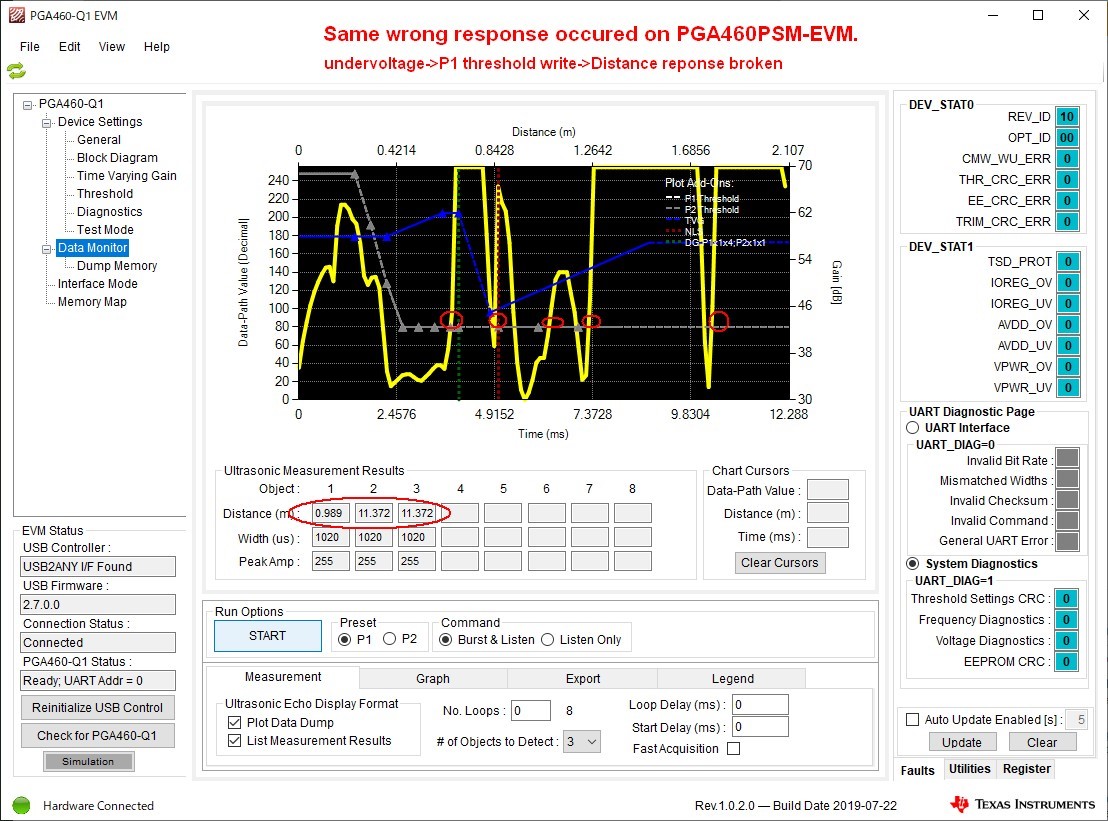Screen dimensions: 1108x821
Task: Choose the Listen Only command
Action: tap(548, 639)
